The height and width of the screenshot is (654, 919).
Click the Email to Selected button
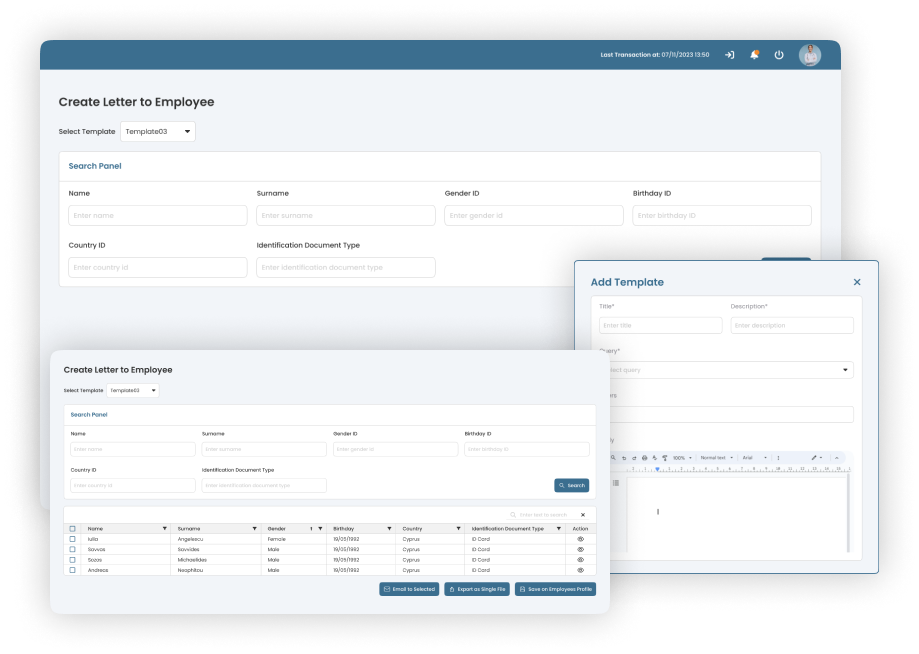(409, 589)
